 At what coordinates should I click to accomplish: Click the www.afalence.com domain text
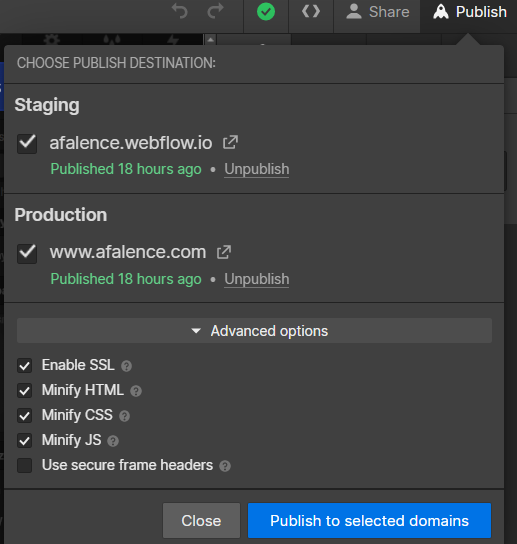click(128, 252)
